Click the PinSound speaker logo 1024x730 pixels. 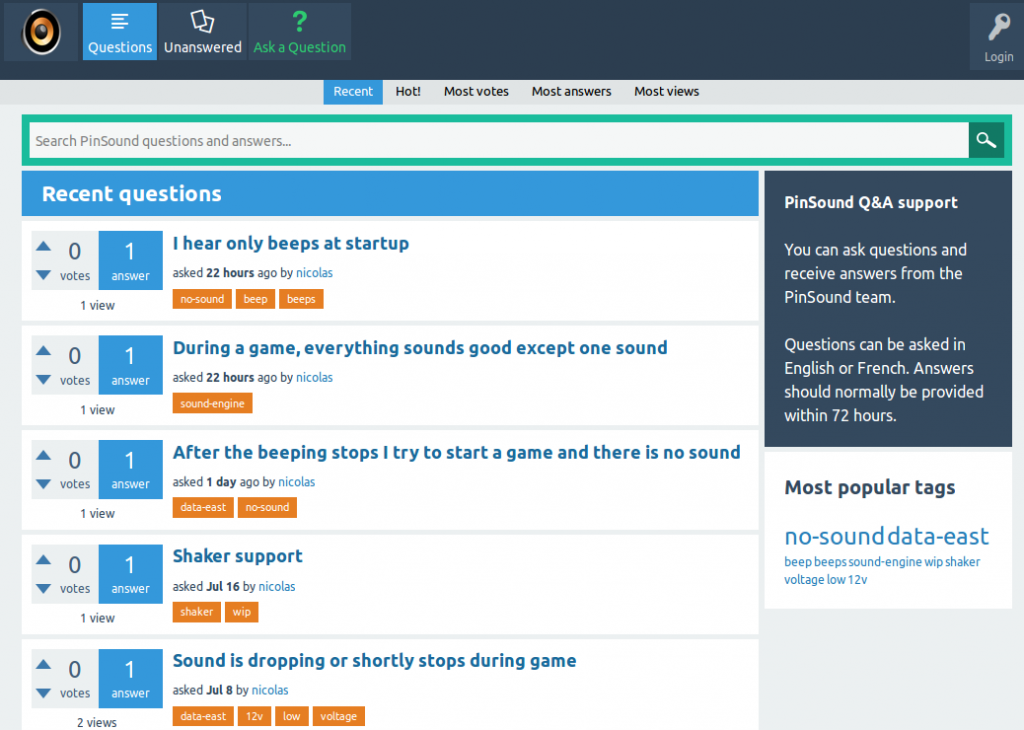click(41, 31)
